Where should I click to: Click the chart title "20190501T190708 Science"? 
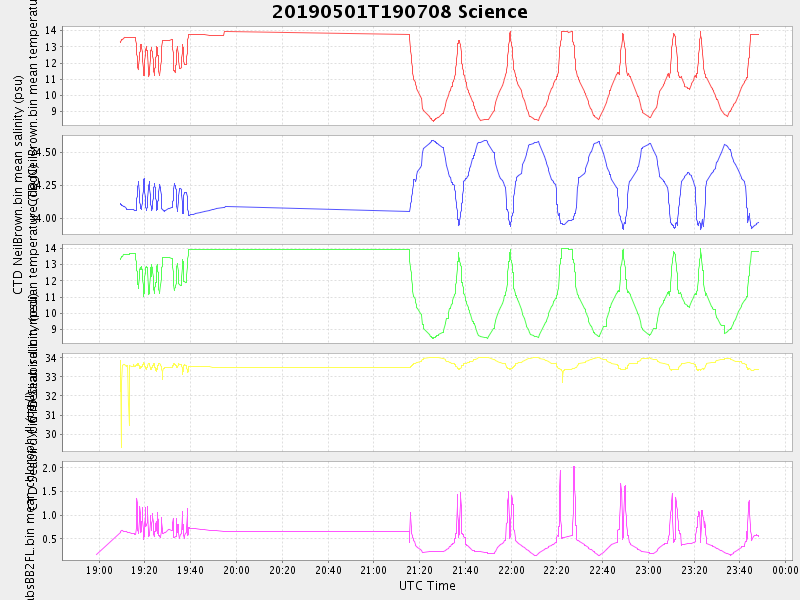(400, 12)
